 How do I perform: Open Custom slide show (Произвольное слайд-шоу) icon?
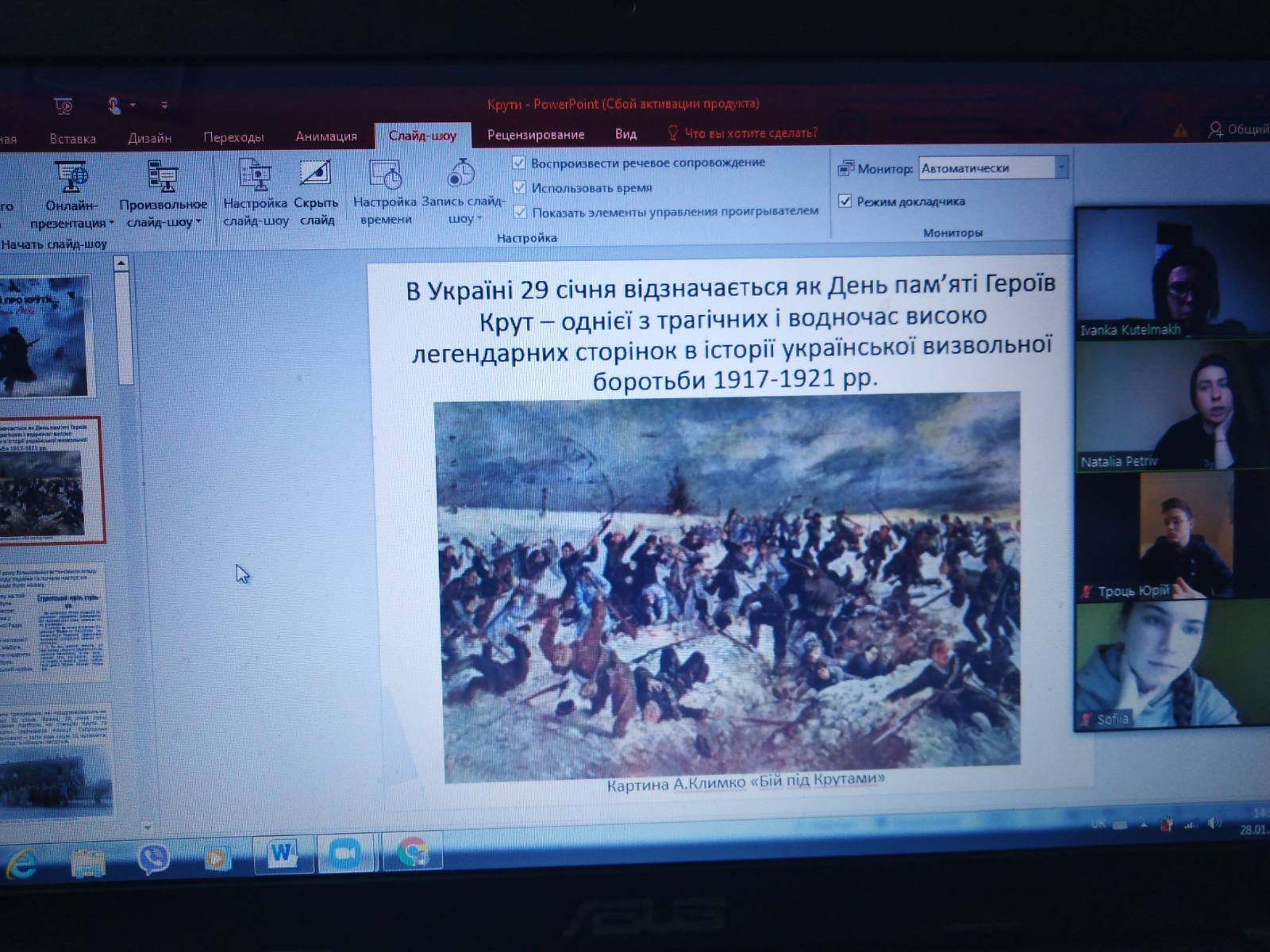pyautogui.click(x=163, y=177)
